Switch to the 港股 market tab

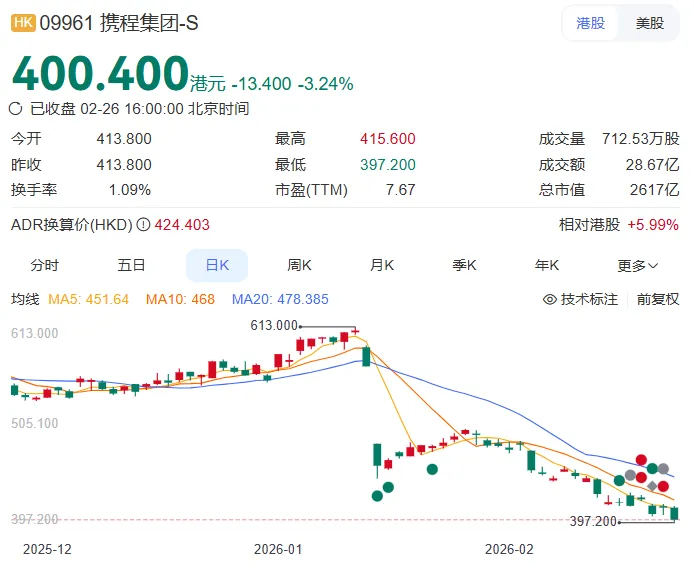tap(590, 23)
